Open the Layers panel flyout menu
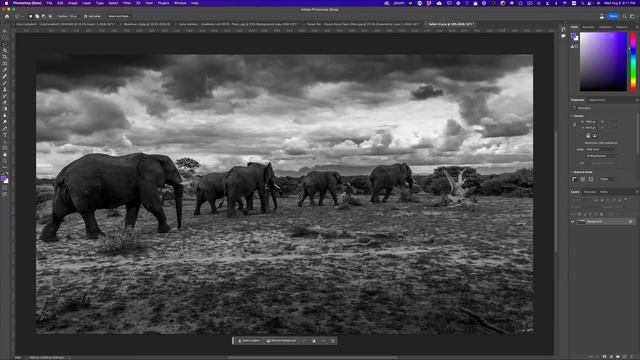Screen dimensions: 640x360 [x=637, y=191]
